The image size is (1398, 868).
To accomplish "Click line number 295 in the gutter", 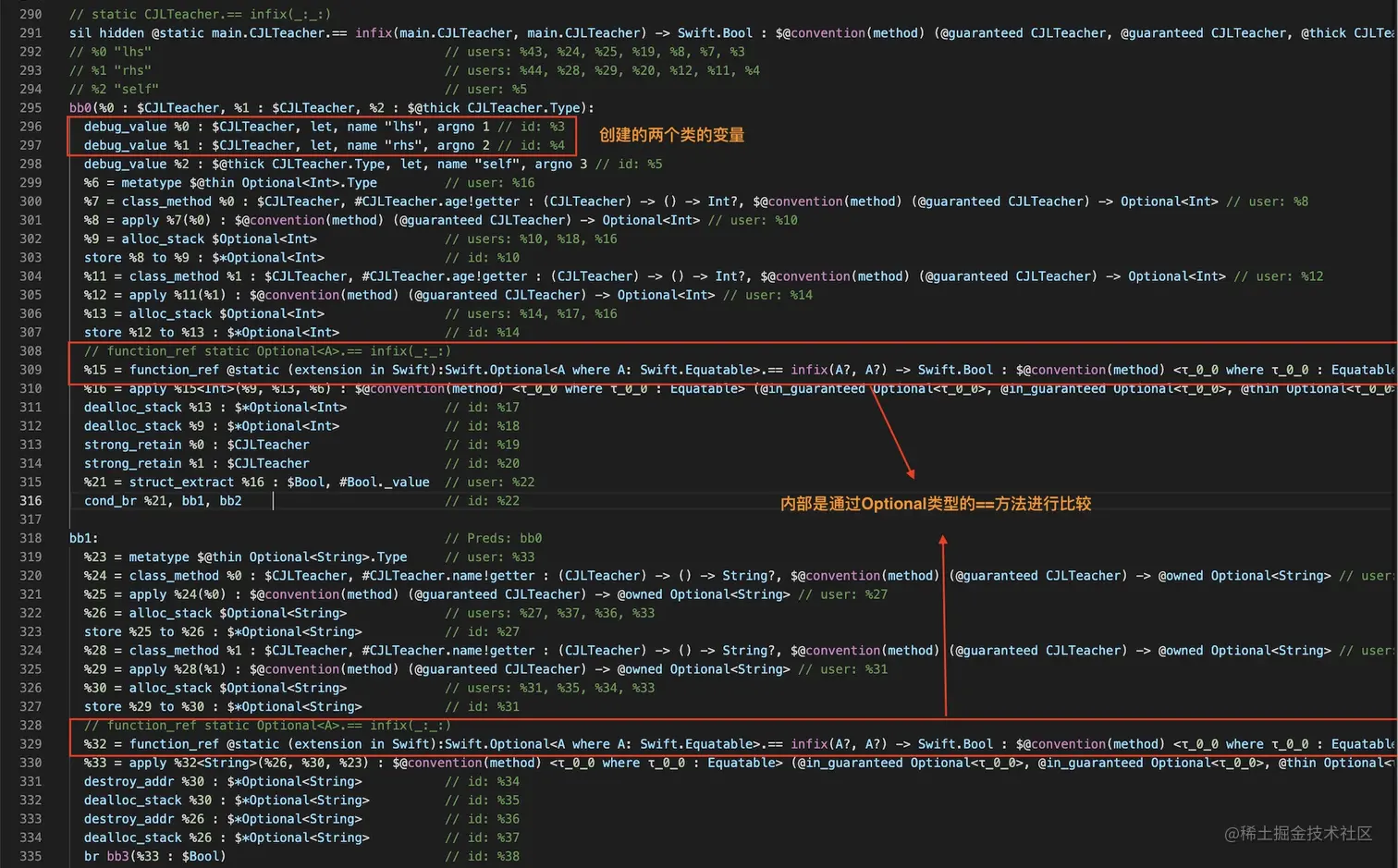I will [31, 107].
